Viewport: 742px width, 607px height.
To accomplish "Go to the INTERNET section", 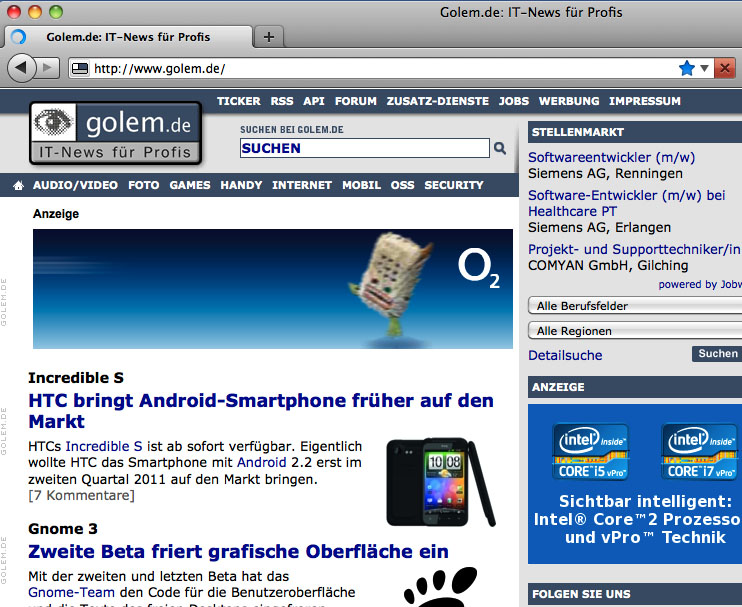I will click(302, 185).
